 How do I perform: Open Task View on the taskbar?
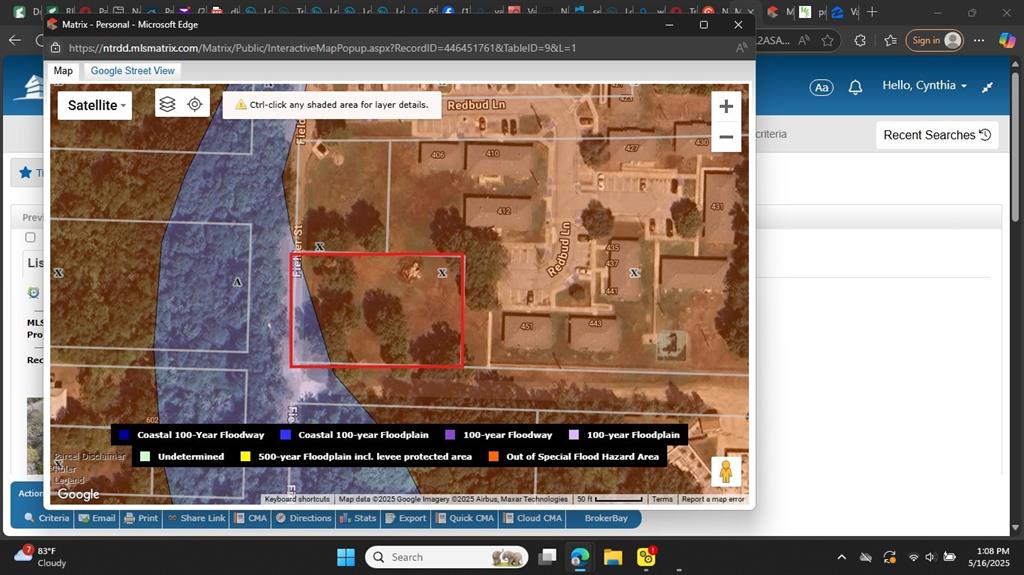[x=547, y=557]
